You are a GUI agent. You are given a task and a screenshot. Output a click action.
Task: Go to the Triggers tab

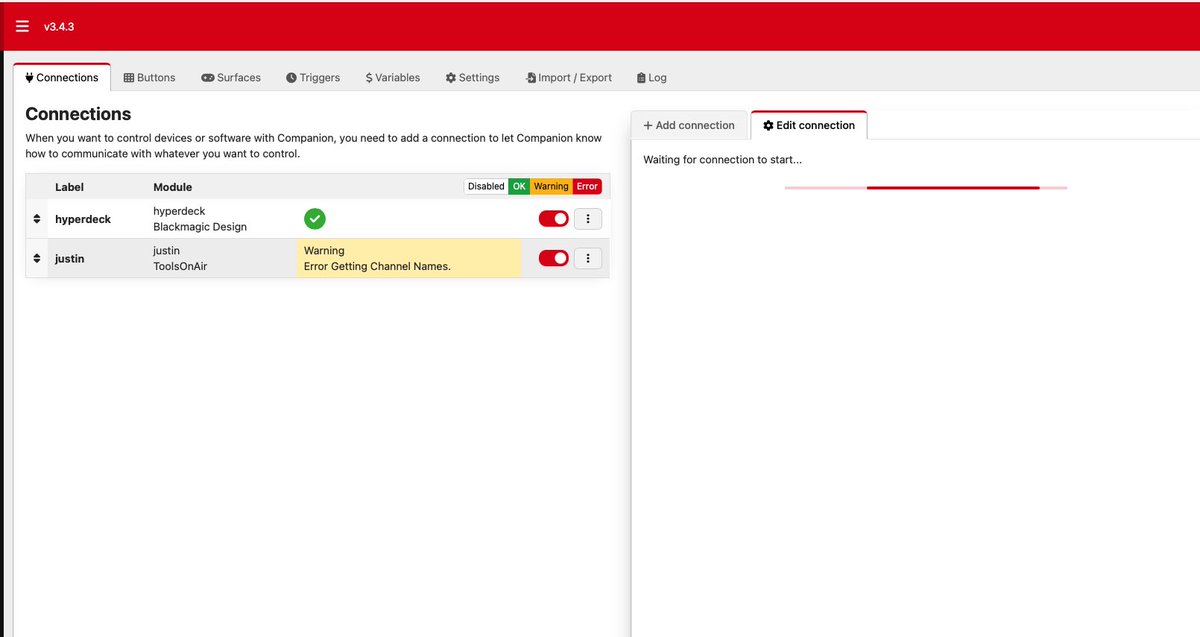[x=313, y=77]
